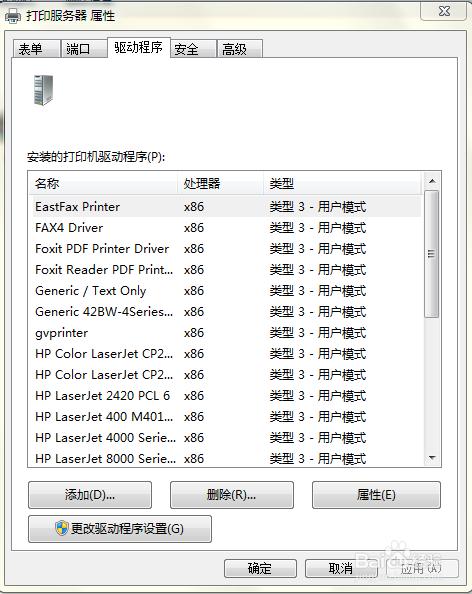
Task: Click the scrollbar up arrow in driver list
Action: click(x=432, y=181)
